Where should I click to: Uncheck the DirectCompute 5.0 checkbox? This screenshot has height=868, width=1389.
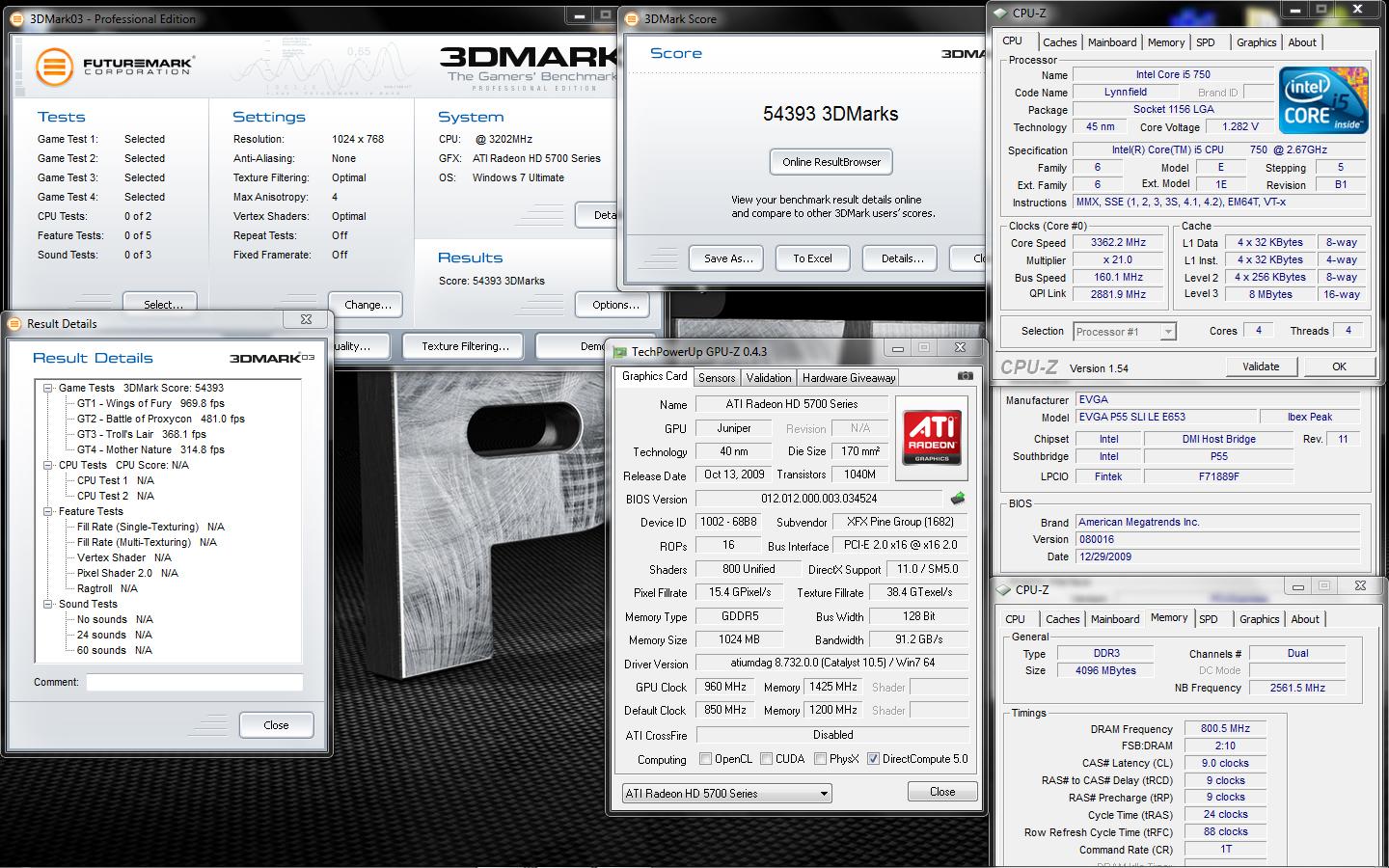[873, 759]
